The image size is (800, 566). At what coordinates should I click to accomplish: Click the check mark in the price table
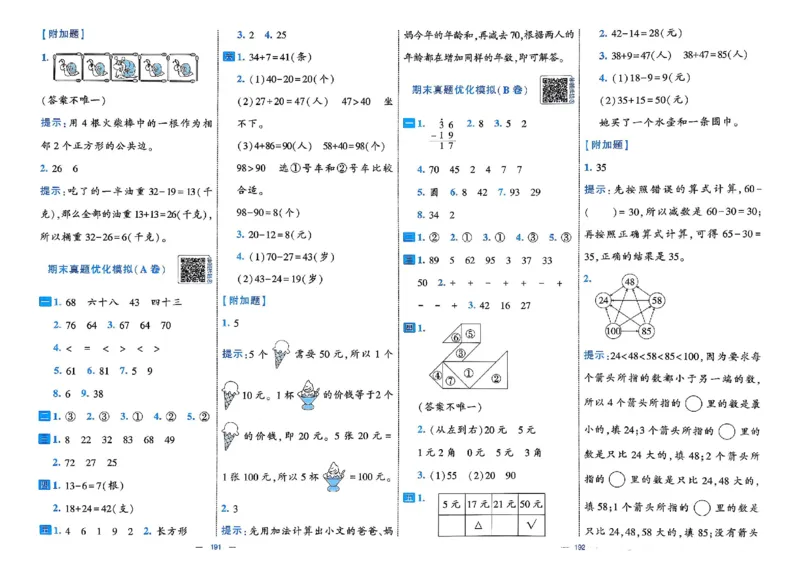532,525
